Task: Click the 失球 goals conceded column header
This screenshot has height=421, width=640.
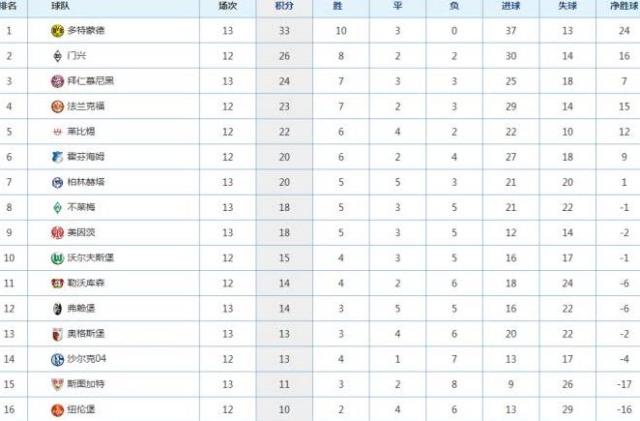Action: [567, 6]
